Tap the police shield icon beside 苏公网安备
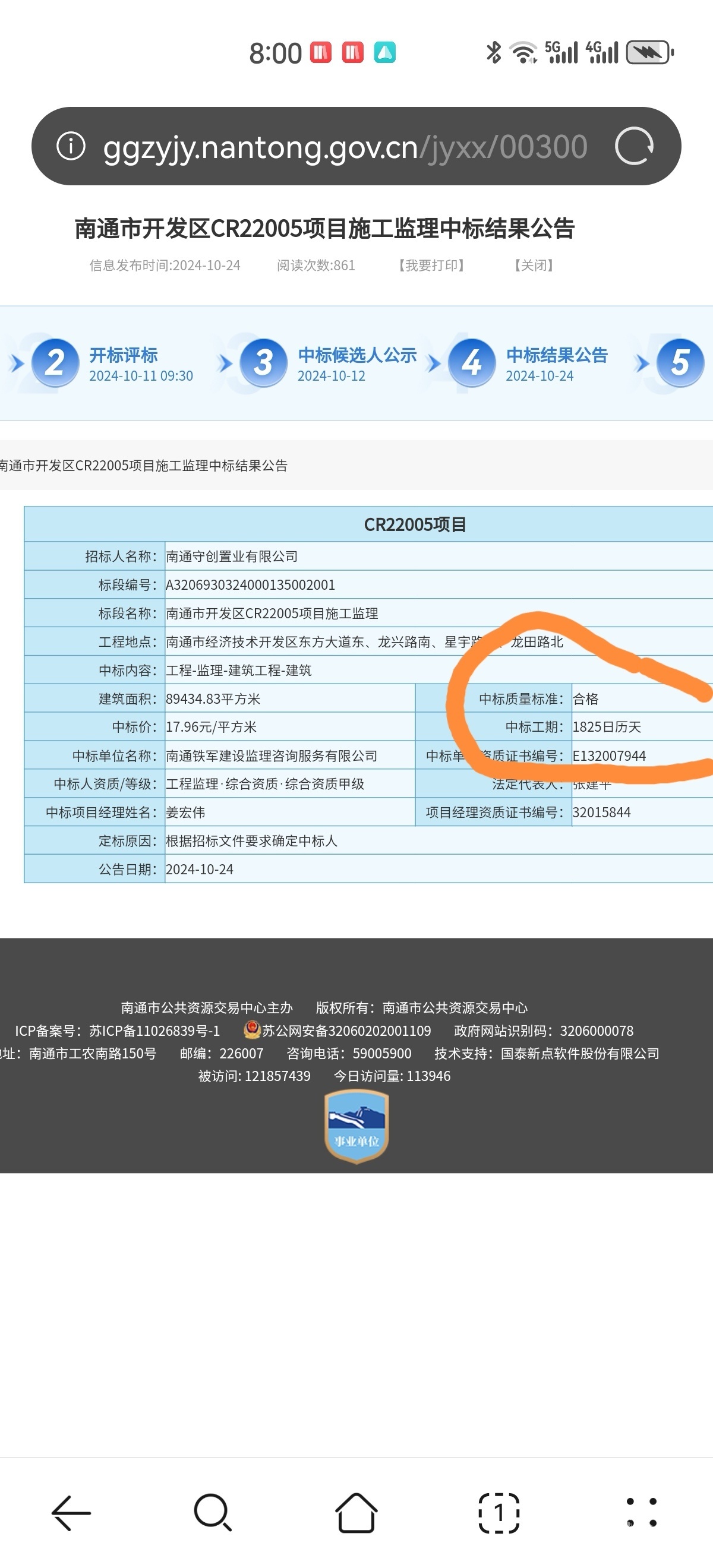This screenshot has width=713, height=1568. (x=251, y=1029)
